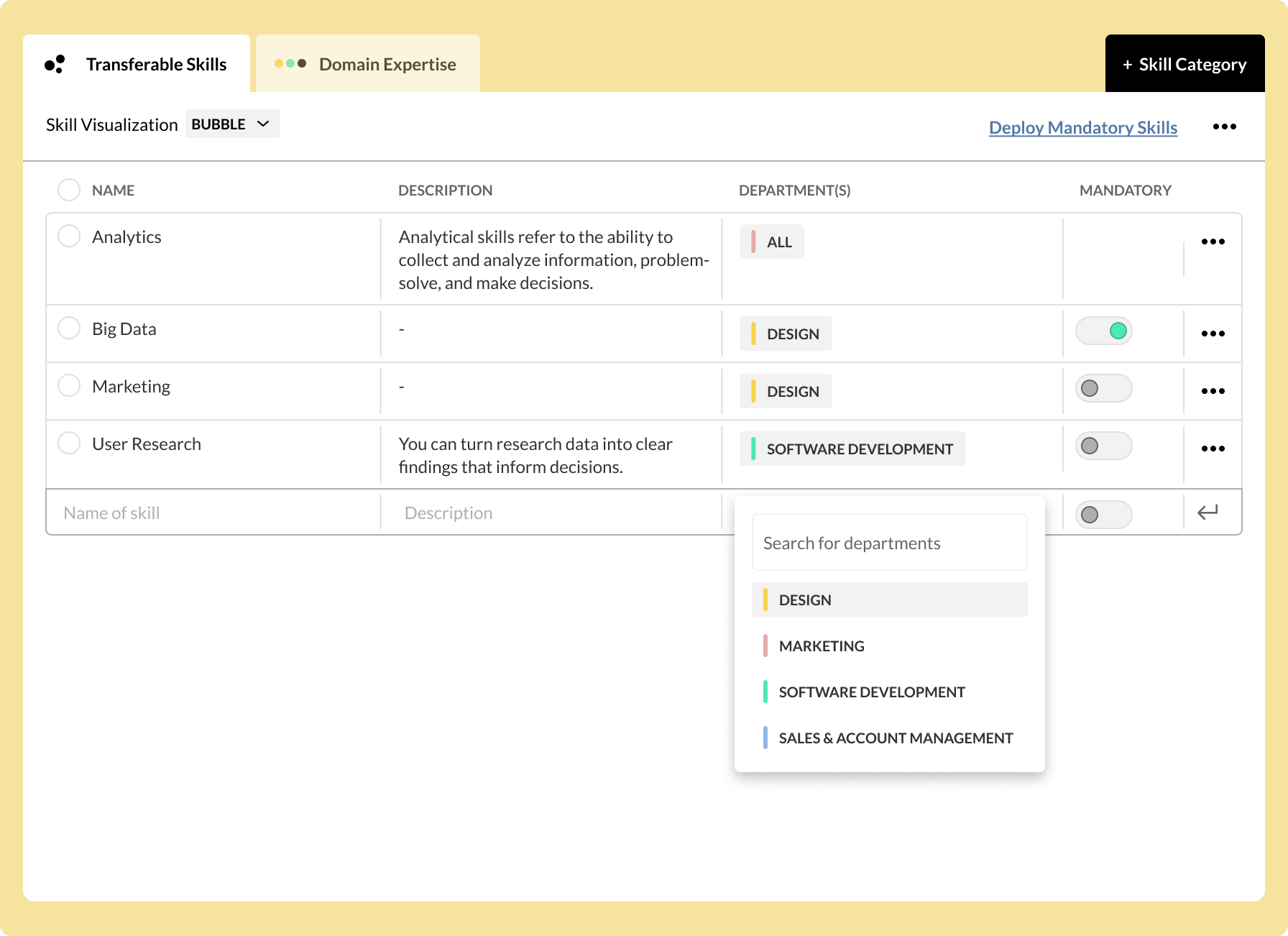Open the Marketing row overflow menu

click(1213, 391)
